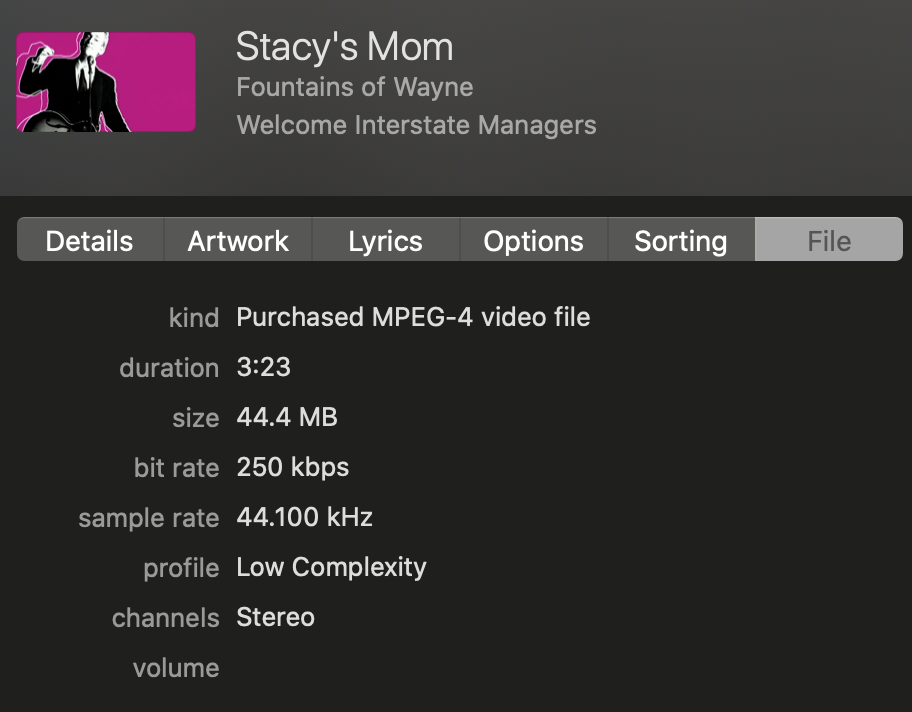Click the sample rate field label
912x712 pixels.
(x=149, y=519)
